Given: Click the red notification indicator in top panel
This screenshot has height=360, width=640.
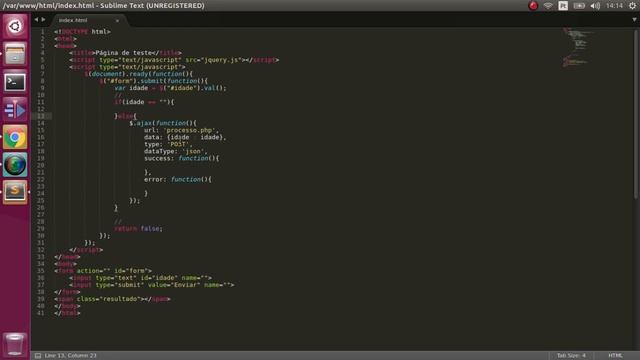Looking at the screenshot, I should [x=533, y=6].
